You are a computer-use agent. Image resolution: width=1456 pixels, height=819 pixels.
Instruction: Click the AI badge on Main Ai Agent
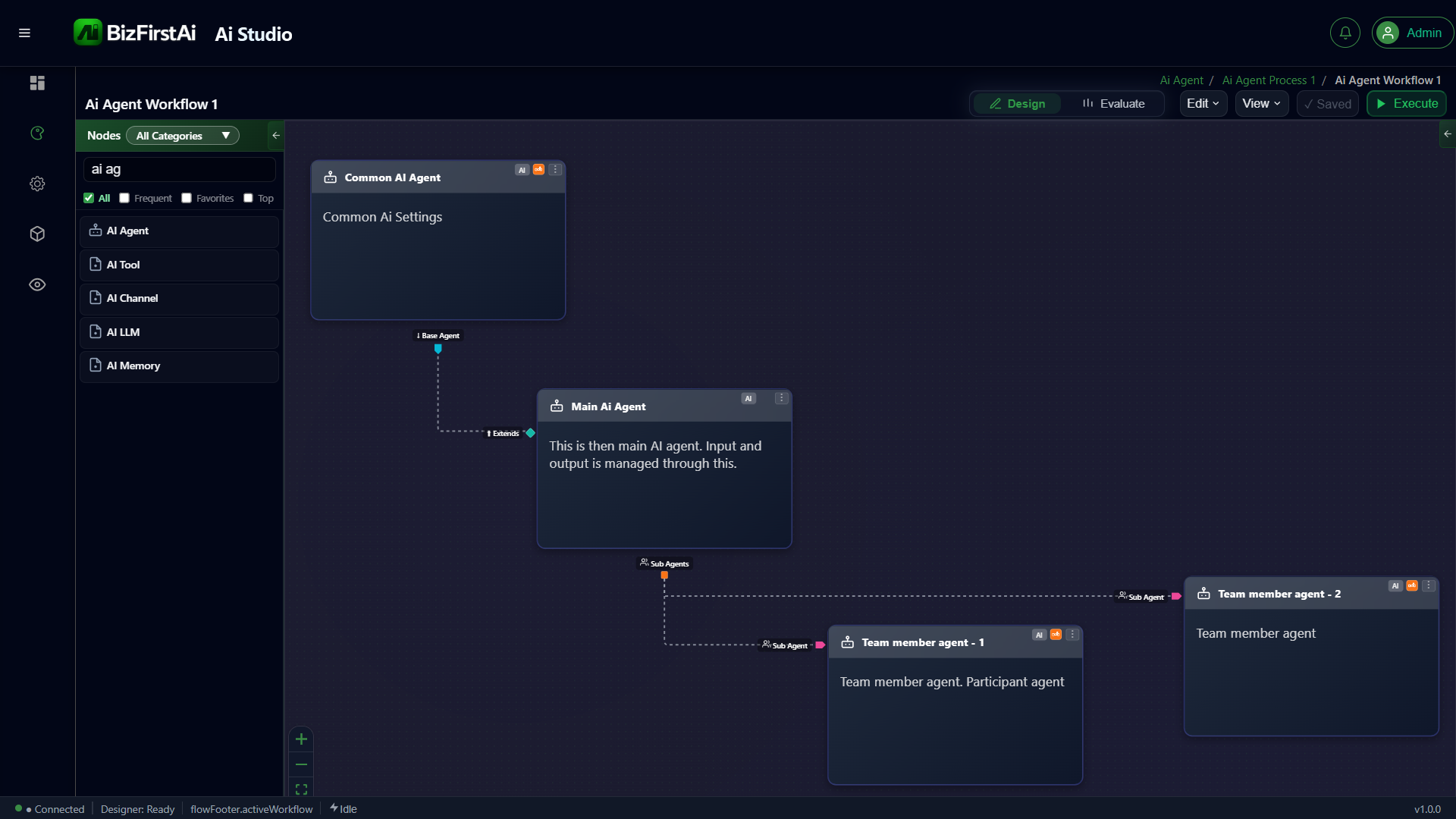pos(748,398)
